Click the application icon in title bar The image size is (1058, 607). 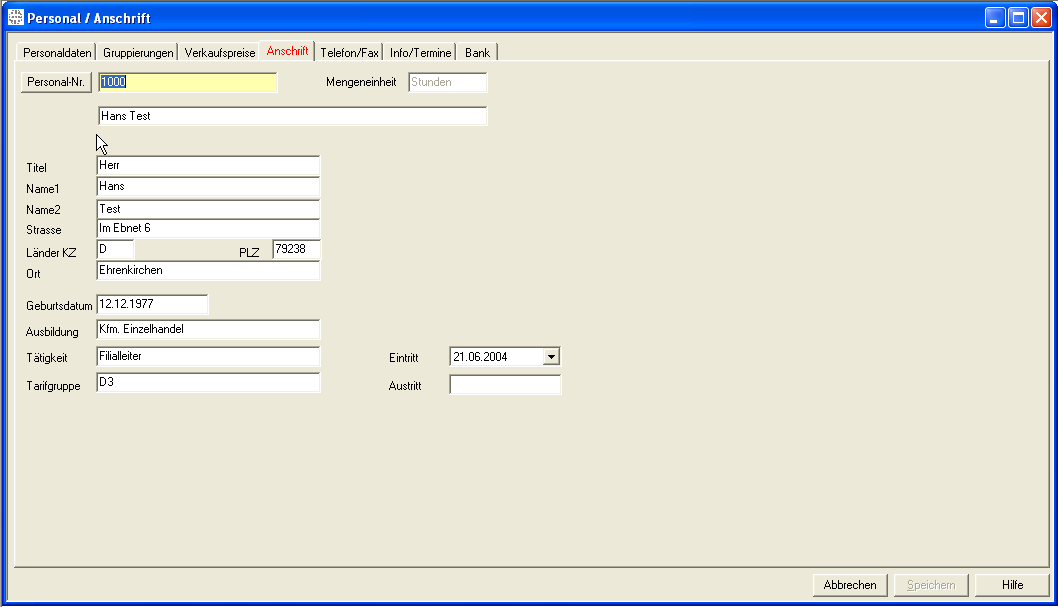(15, 18)
